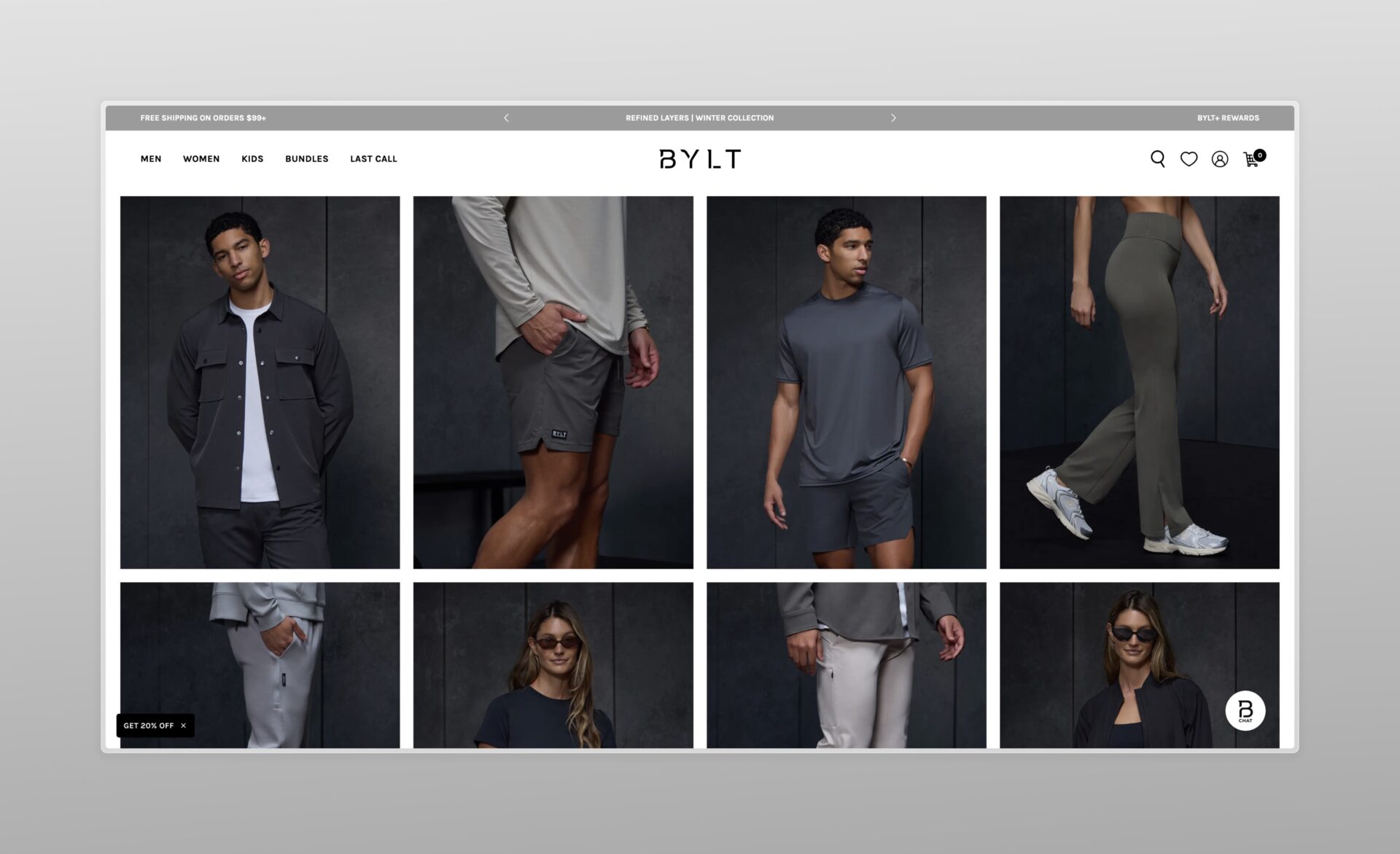Open Refined Layers Winter Collection link
The width and height of the screenshot is (1400, 854).
point(699,117)
